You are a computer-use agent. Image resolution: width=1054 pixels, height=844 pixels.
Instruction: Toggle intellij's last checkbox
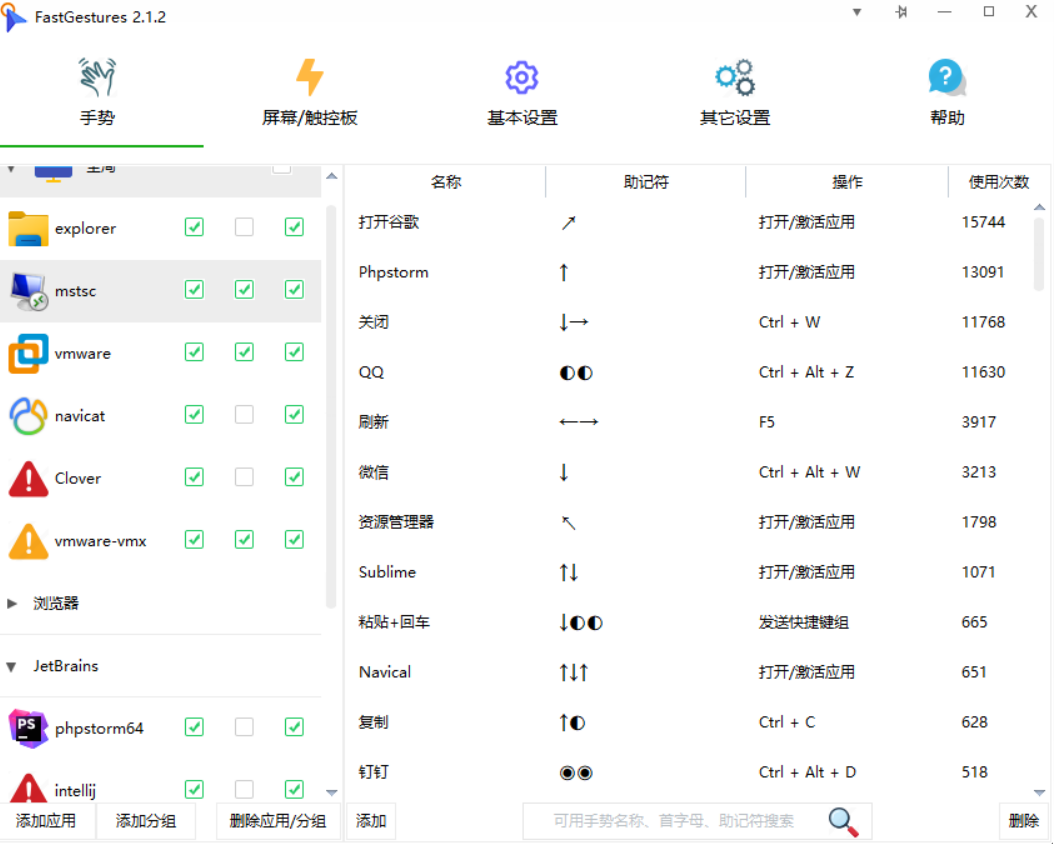tap(294, 789)
